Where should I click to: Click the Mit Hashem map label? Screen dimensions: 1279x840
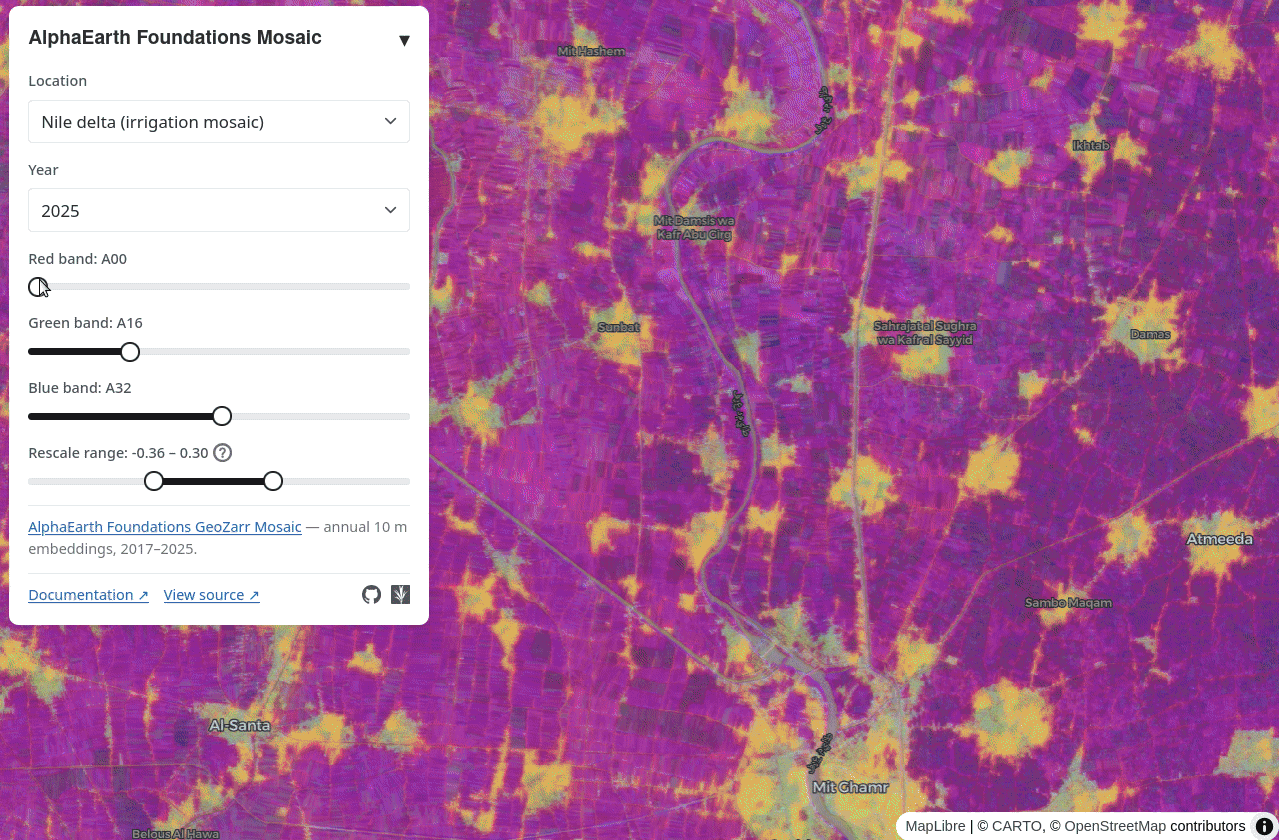[x=592, y=51]
